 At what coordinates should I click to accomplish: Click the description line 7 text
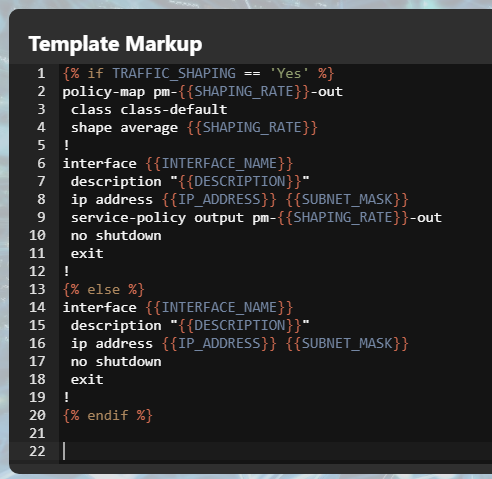(190, 182)
